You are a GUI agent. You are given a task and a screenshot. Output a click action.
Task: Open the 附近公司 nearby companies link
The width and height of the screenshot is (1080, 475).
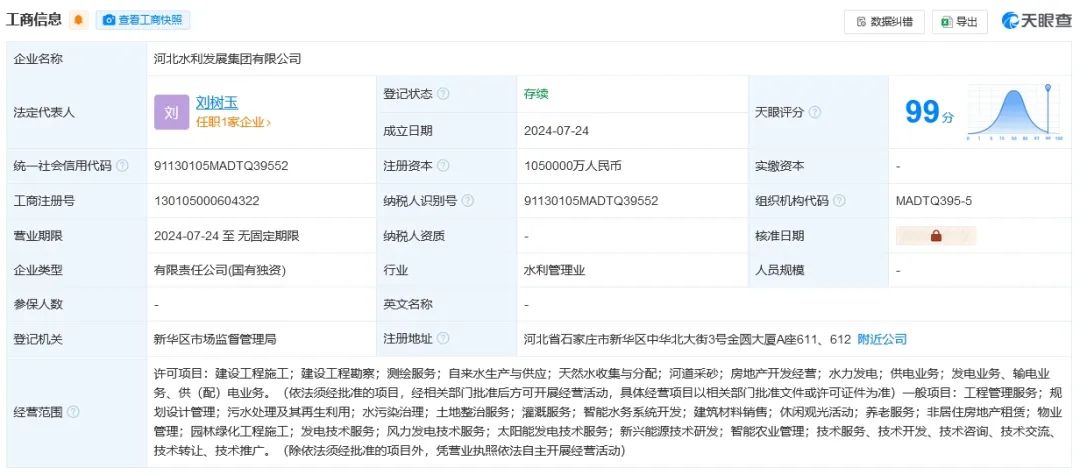coord(882,339)
